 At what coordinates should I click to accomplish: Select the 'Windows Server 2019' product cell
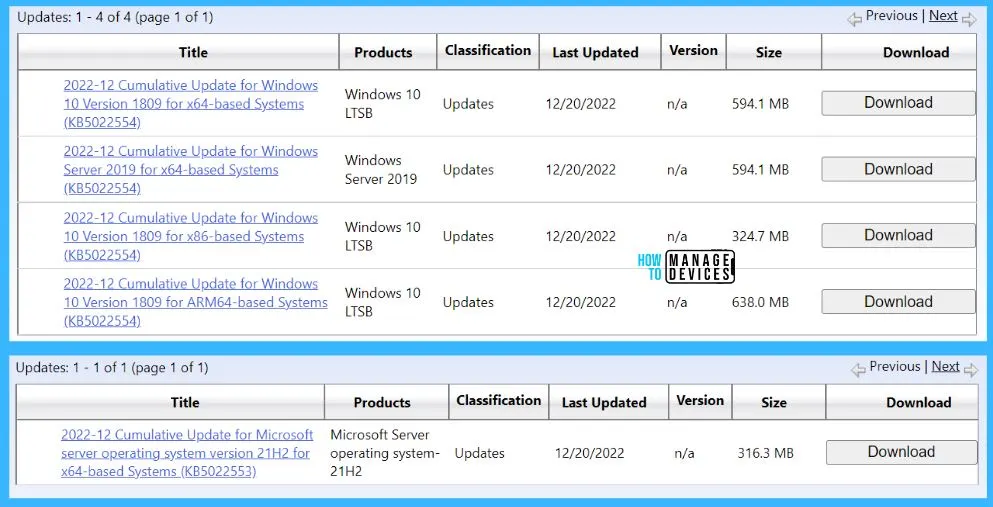tap(381, 170)
